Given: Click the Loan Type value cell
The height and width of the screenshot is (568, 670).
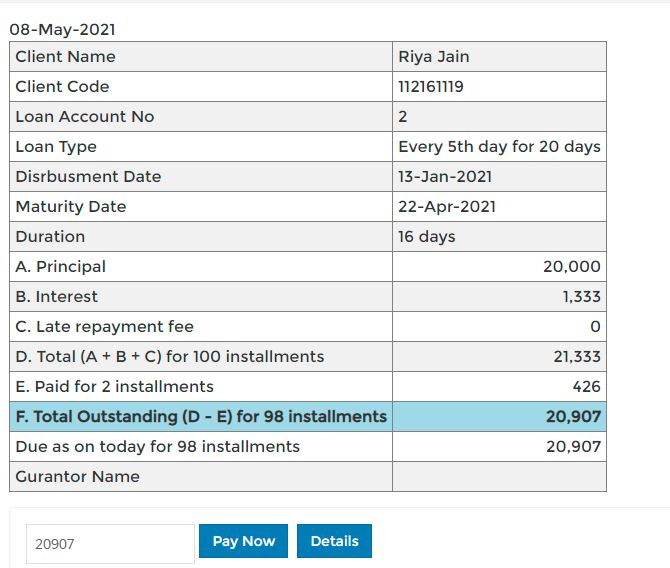Looking at the screenshot, I should point(499,147).
